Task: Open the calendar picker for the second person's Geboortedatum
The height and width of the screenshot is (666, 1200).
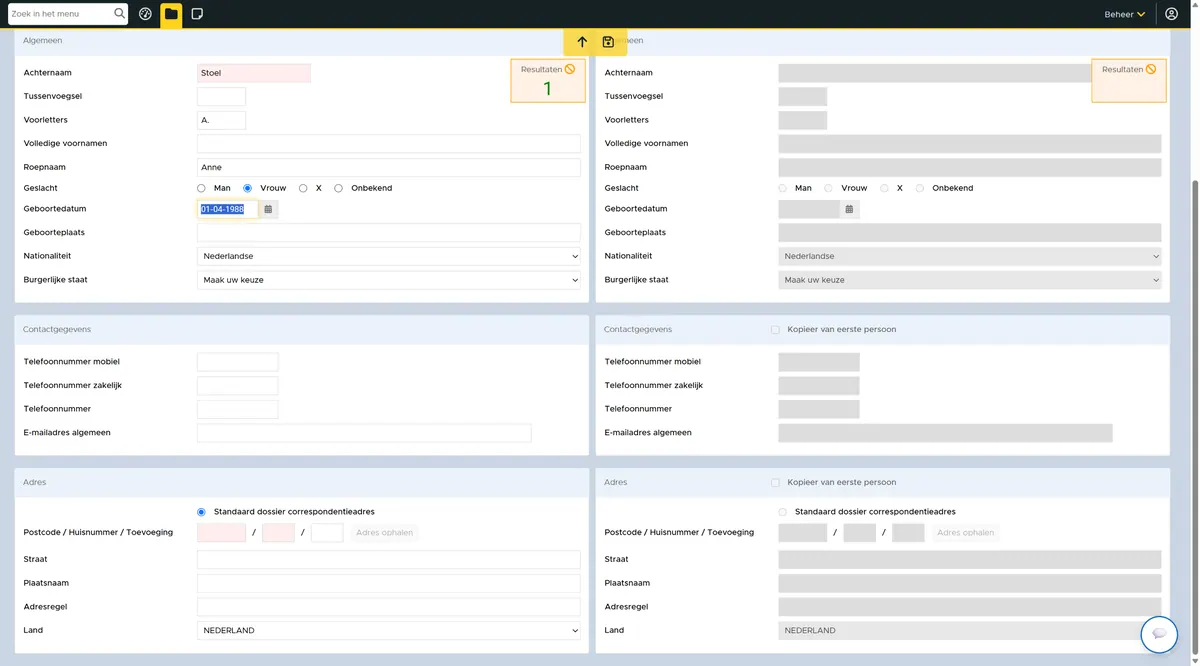Action: [x=849, y=209]
